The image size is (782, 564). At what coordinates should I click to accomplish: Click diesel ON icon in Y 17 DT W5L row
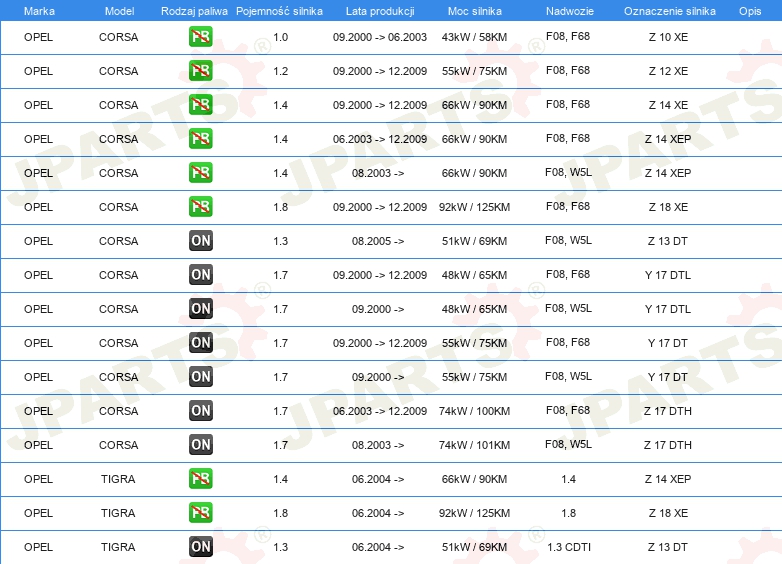(200, 376)
